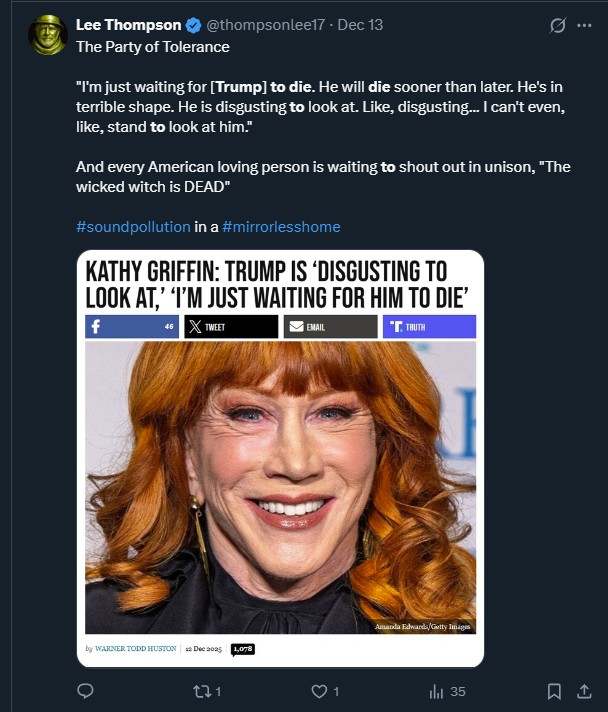Bookmark this post
This screenshot has width=608, height=712.
point(554,691)
